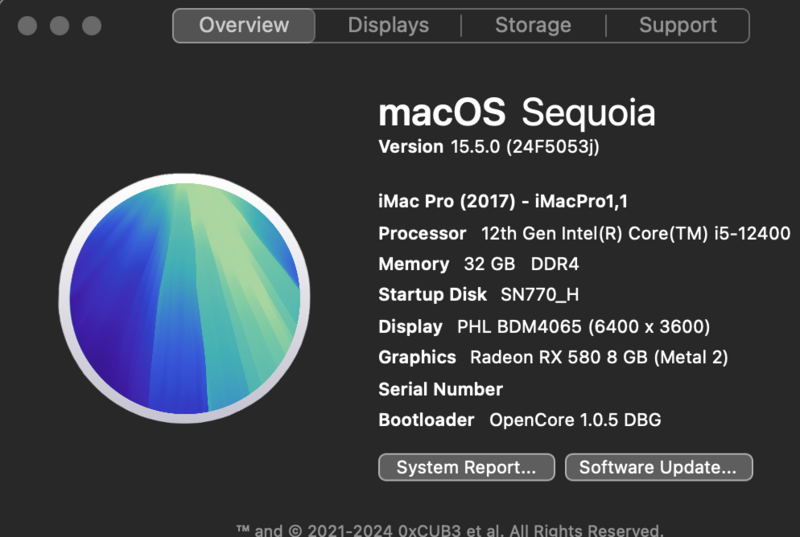Click the Version 15.5.0 (24F5053j) text

pyautogui.click(x=489, y=147)
